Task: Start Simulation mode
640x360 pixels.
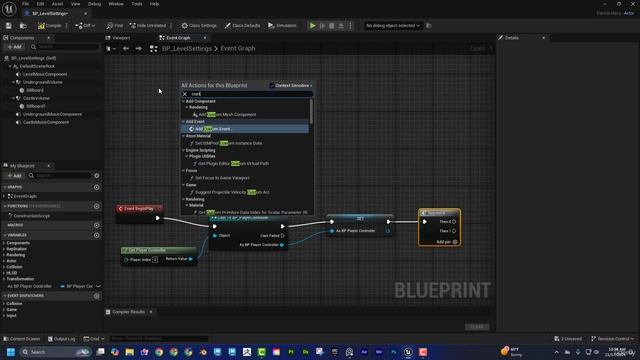Action: 282,26
